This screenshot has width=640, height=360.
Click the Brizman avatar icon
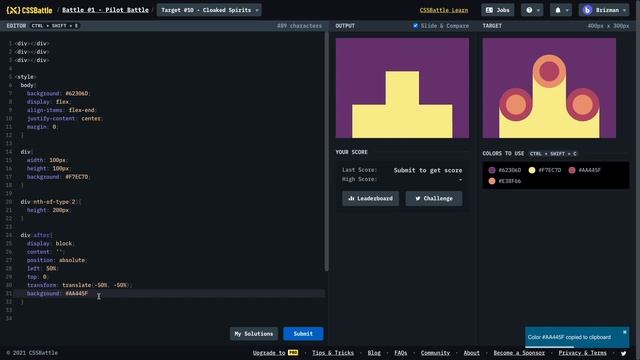tap(587, 10)
